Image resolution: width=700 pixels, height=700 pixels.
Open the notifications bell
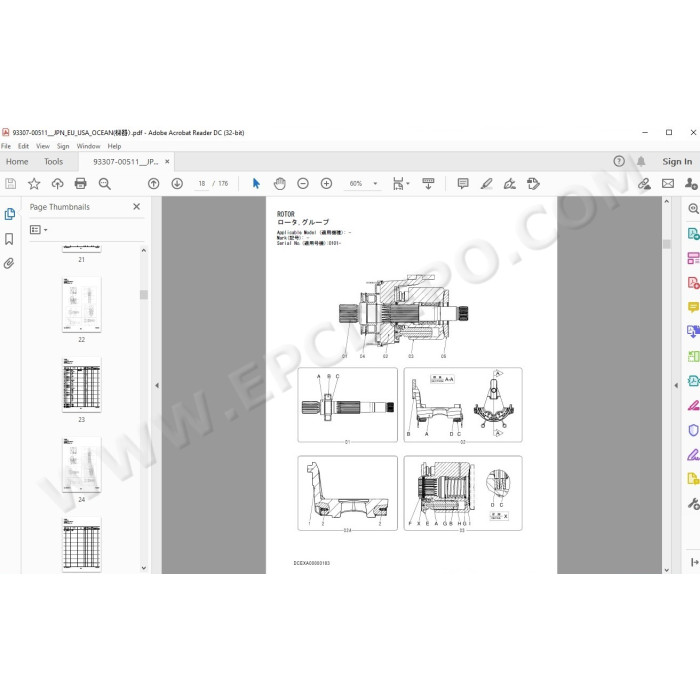click(x=641, y=161)
